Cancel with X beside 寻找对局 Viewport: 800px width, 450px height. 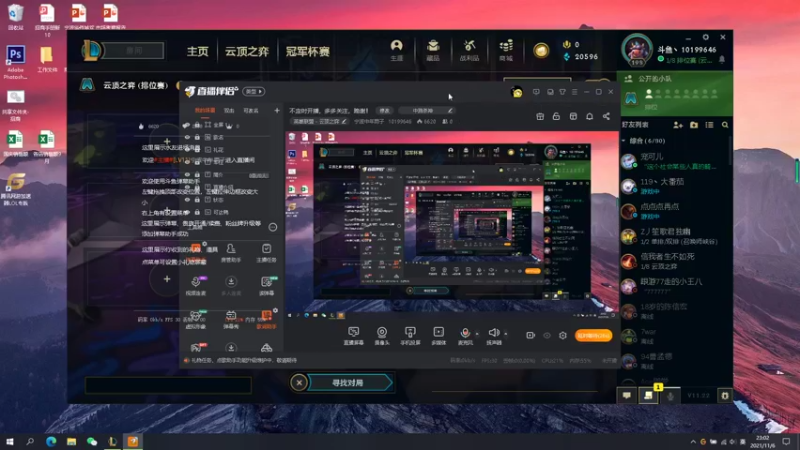point(299,383)
